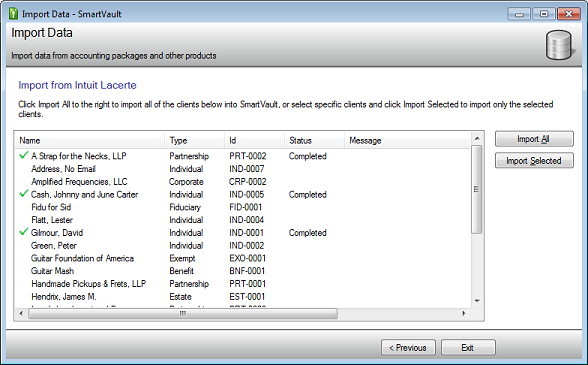Sort by the Type column header
588x365 pixels.
[x=195, y=140]
